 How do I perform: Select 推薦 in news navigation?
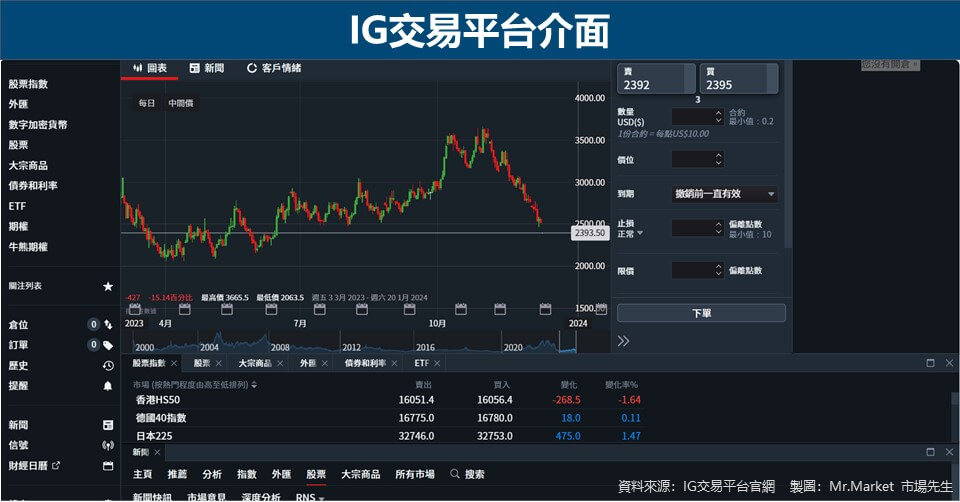(178, 474)
